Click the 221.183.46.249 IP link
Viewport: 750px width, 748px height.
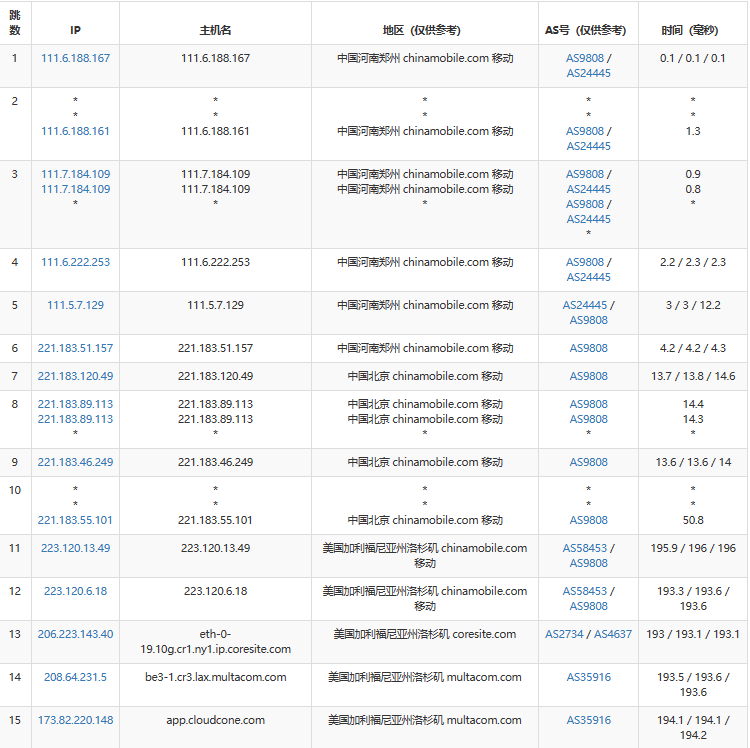point(76,462)
